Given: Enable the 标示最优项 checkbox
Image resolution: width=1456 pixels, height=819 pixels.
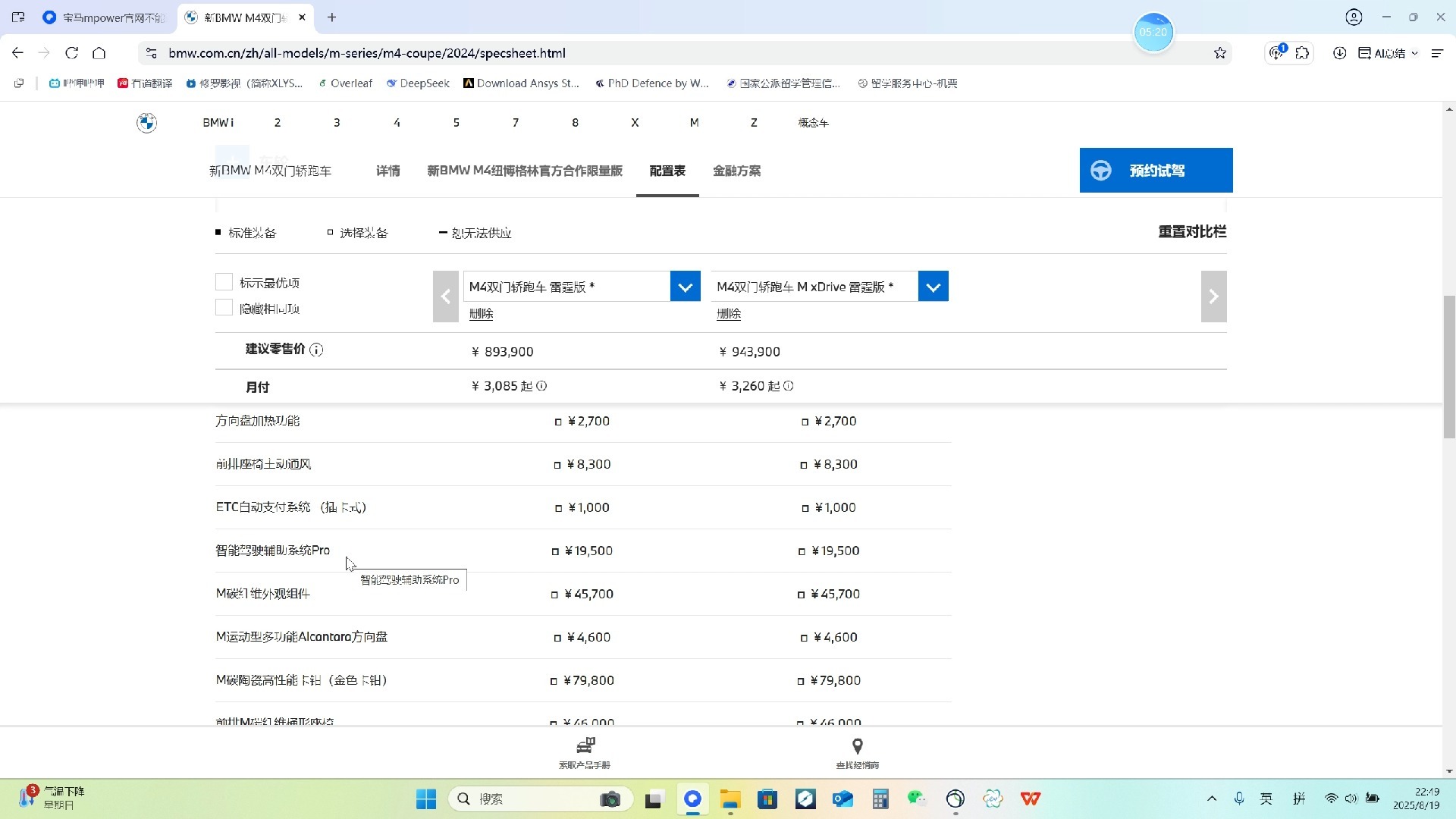Looking at the screenshot, I should click(x=224, y=282).
